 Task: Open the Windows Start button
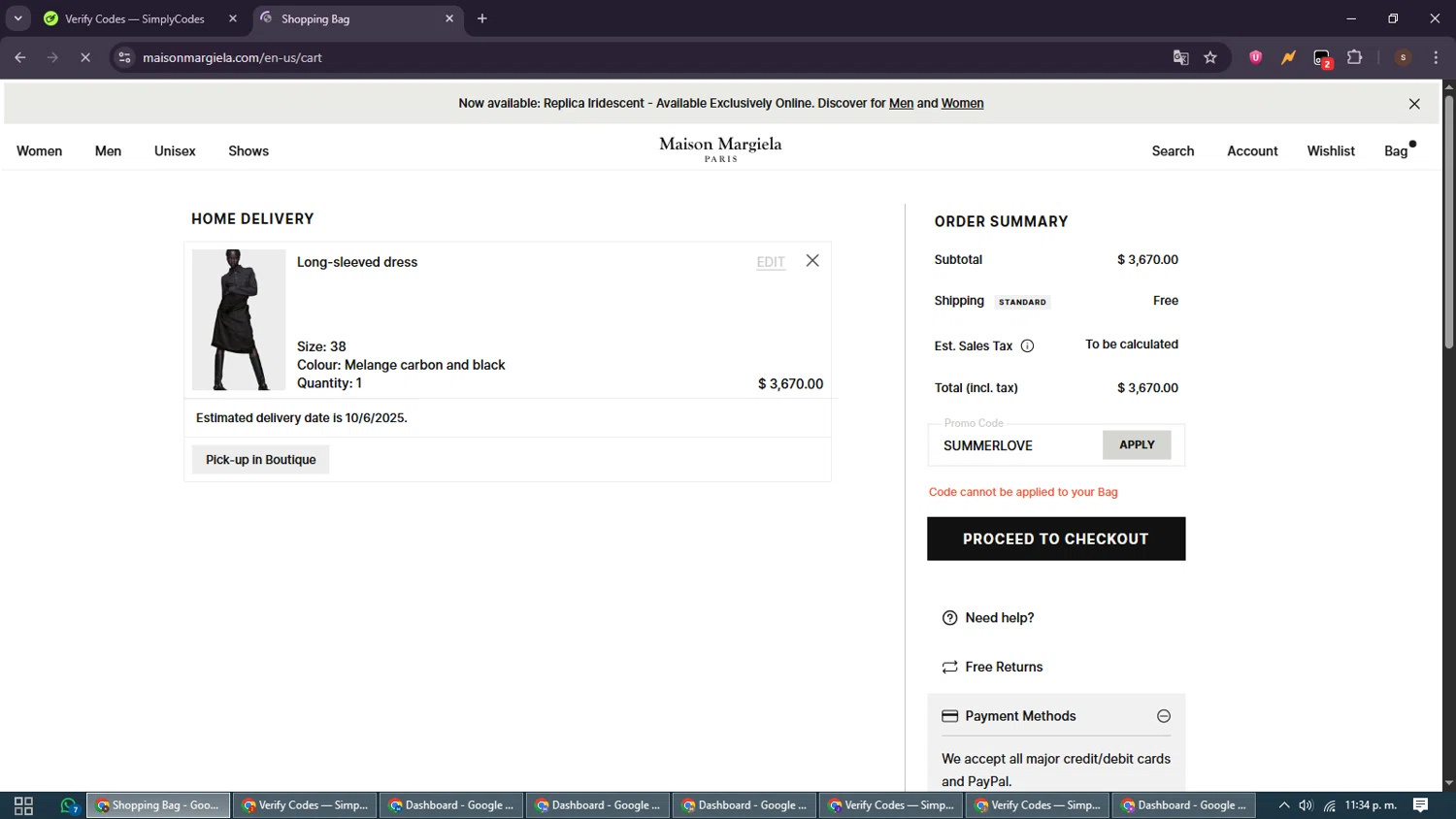point(23,805)
